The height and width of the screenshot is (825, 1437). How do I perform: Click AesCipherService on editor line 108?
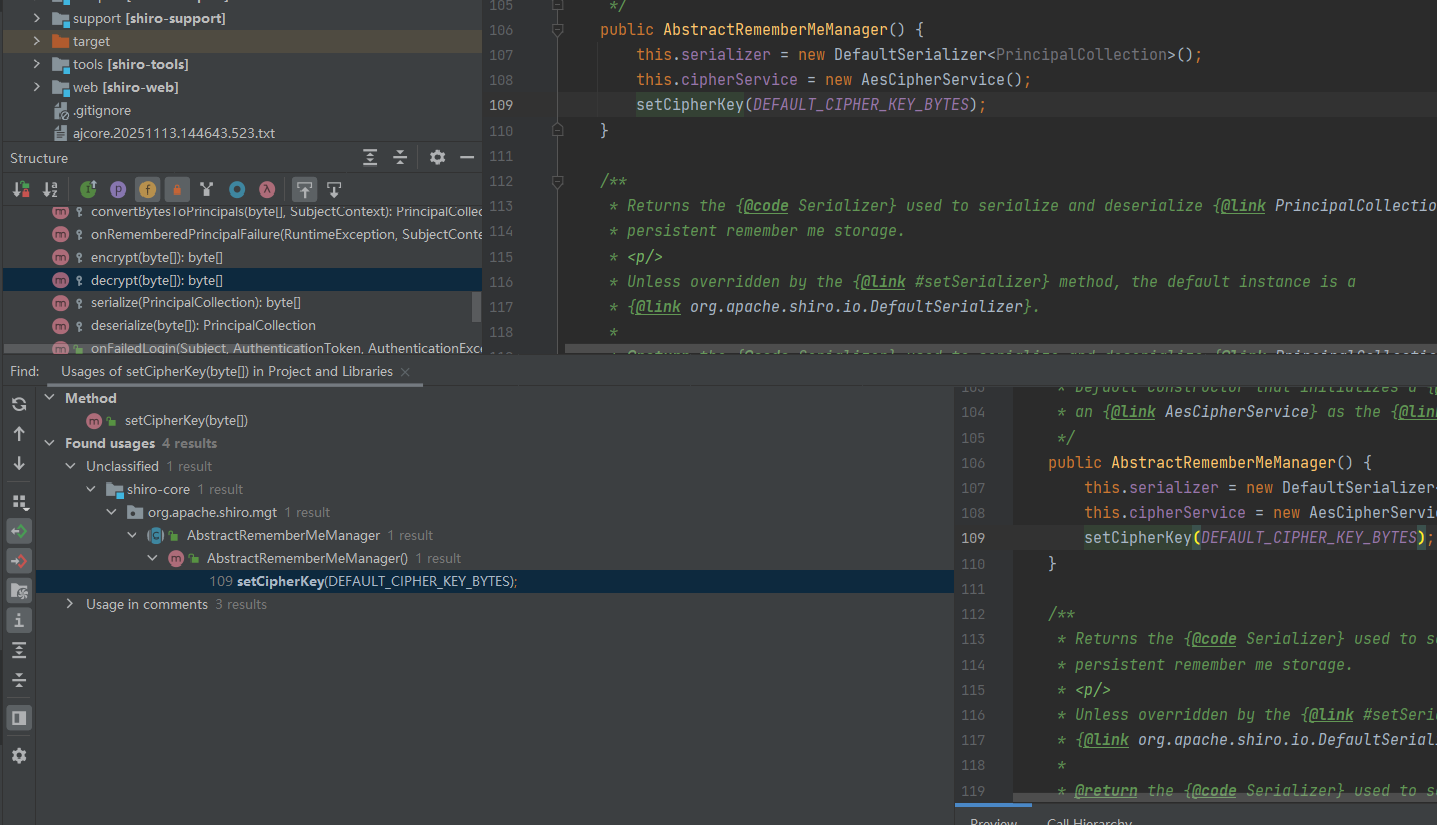[931, 80]
